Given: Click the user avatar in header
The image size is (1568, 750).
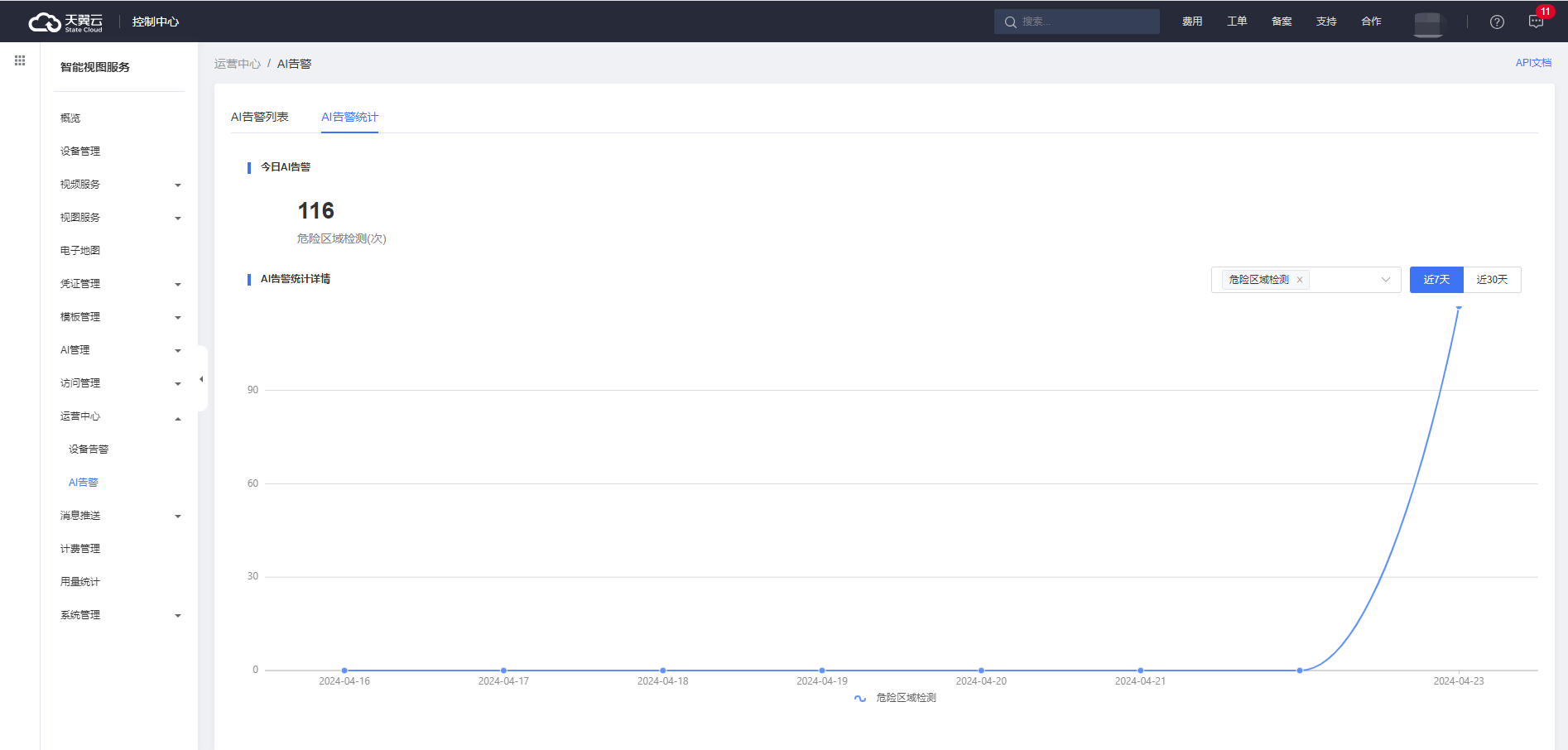Looking at the screenshot, I should 1428,23.
